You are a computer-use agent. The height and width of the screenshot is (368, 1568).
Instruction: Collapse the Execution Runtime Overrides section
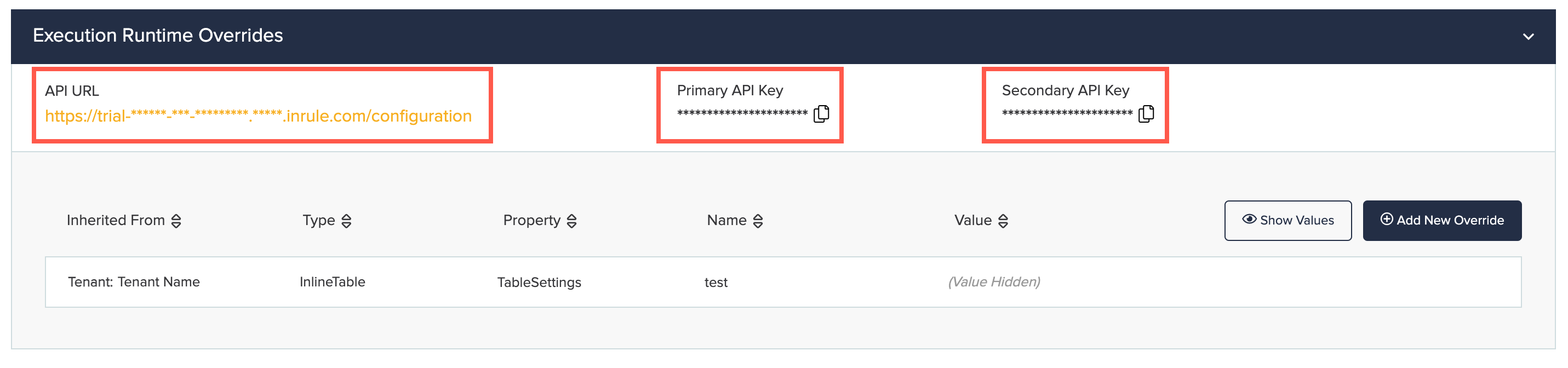point(1528,37)
